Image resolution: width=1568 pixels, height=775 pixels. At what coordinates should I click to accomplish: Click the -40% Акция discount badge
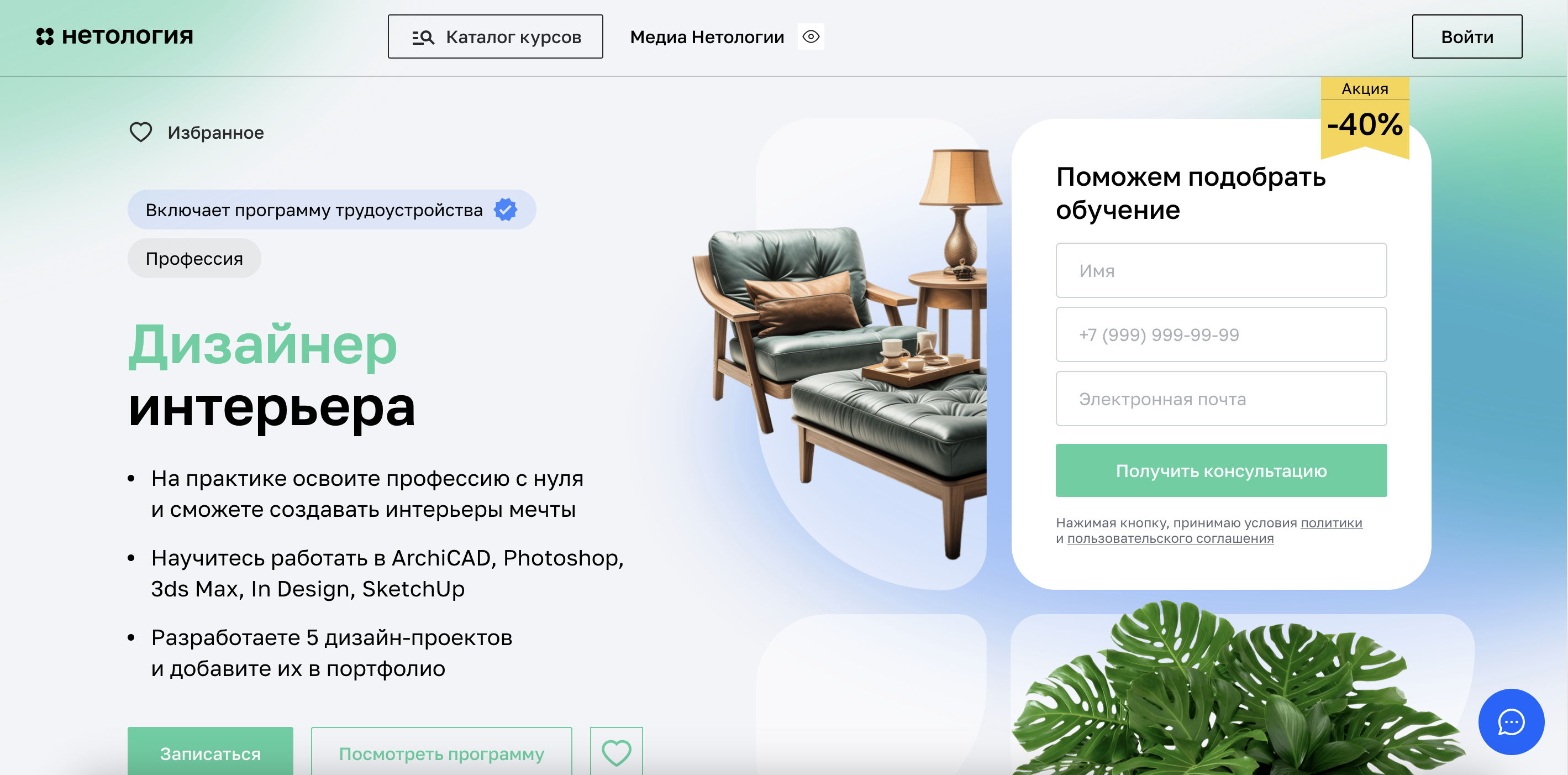(1365, 117)
